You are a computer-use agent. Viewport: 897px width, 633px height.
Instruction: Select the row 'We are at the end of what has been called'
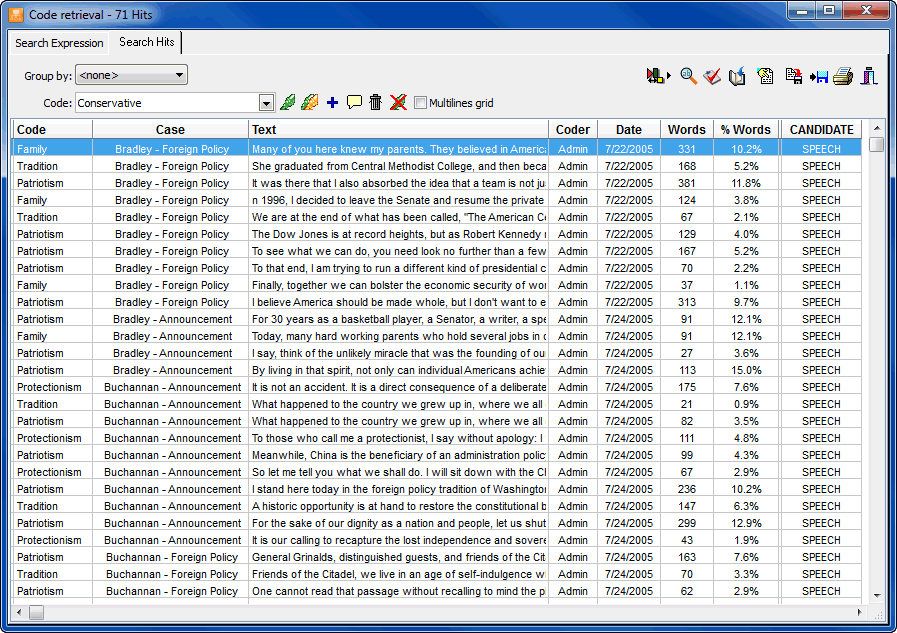click(436, 217)
